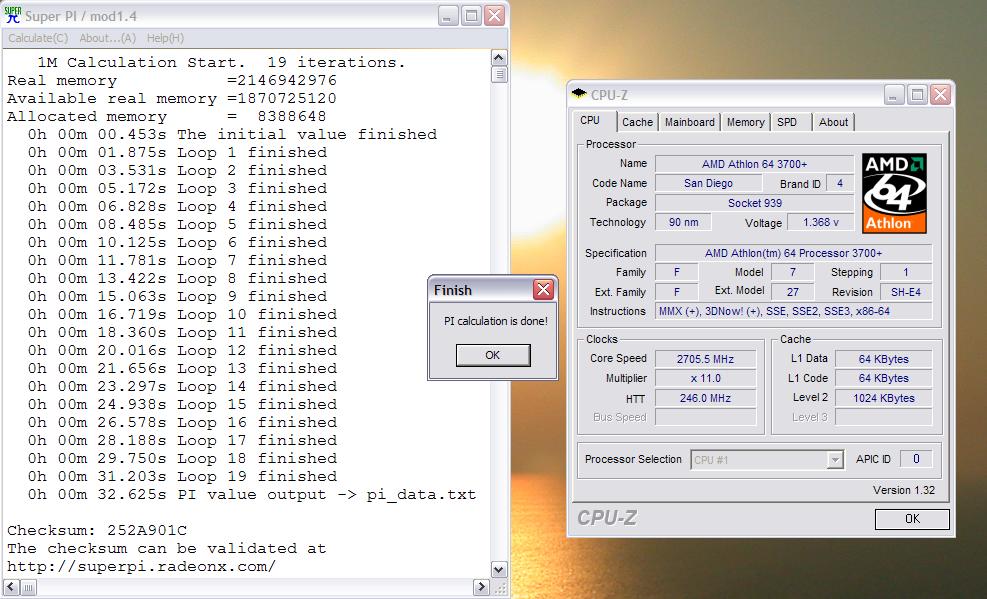Click the Package value 'Socket 939'
Image resolution: width=987 pixels, height=599 pixels.
pos(754,203)
